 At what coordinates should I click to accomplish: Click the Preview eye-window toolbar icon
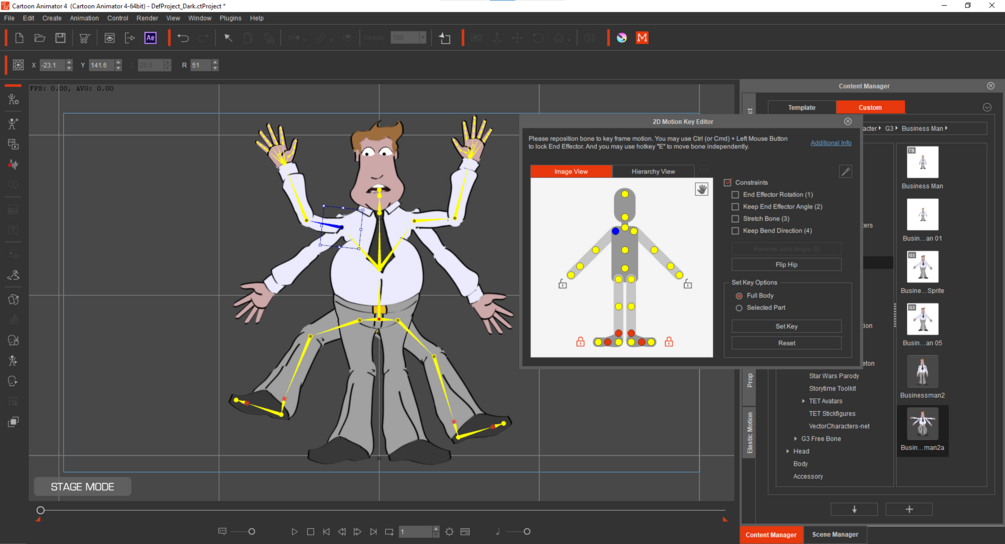click(x=110, y=38)
